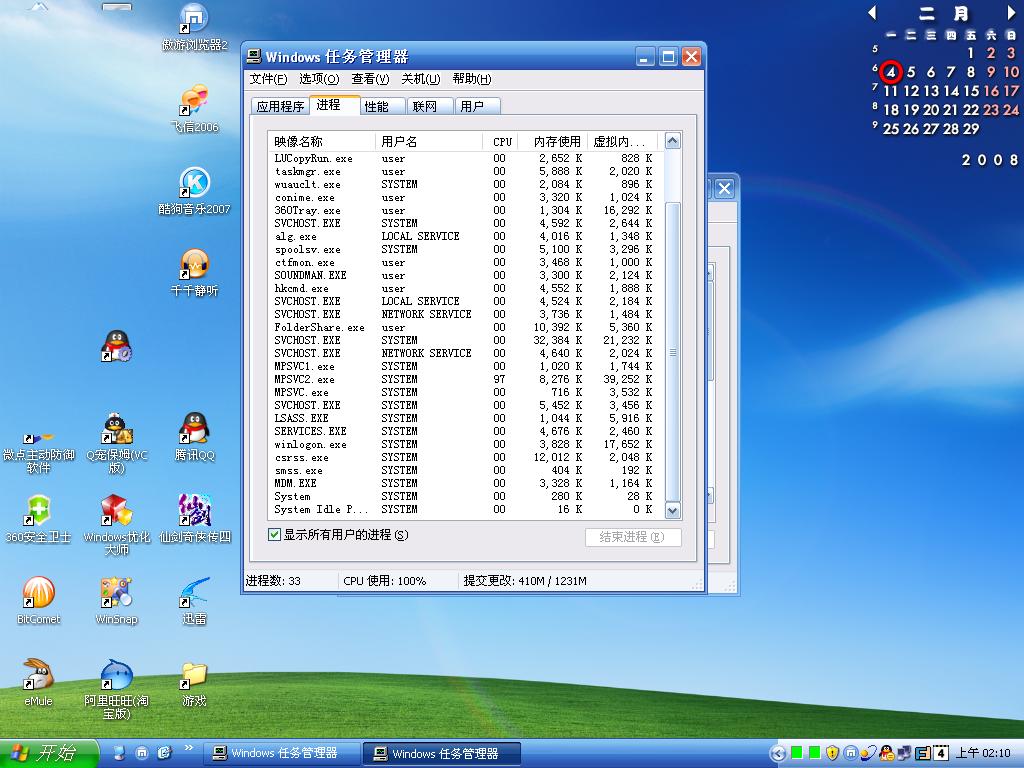Sort processes by the 内存使用 column header
This screenshot has height=768, width=1024.
(552, 142)
